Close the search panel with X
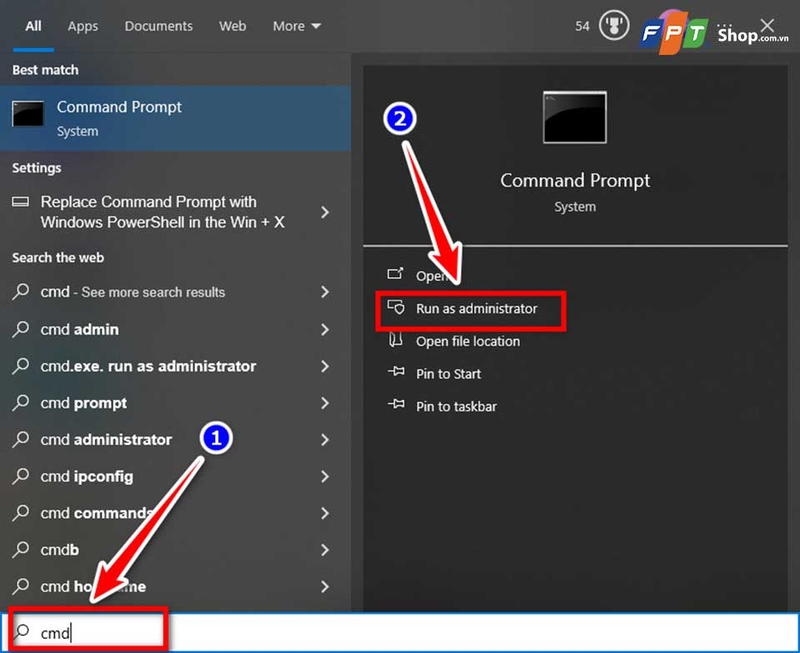 click(767, 25)
